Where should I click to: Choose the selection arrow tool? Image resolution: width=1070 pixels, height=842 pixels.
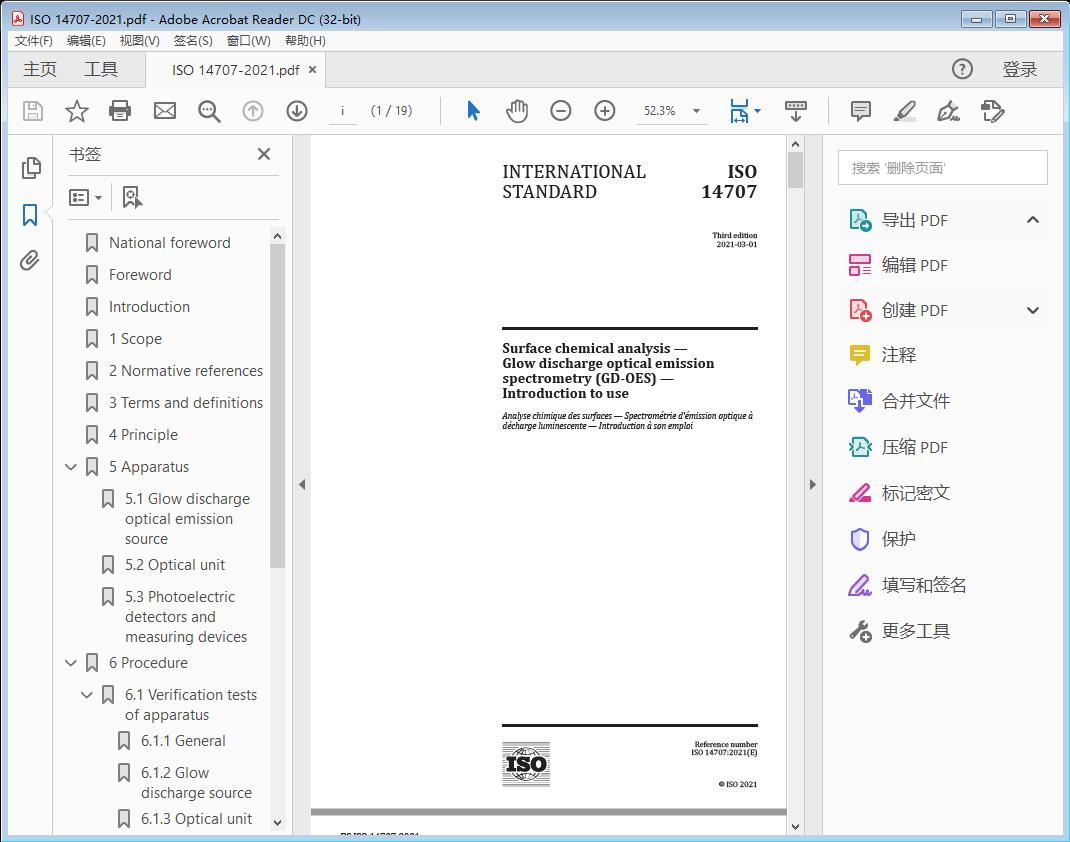[x=473, y=111]
